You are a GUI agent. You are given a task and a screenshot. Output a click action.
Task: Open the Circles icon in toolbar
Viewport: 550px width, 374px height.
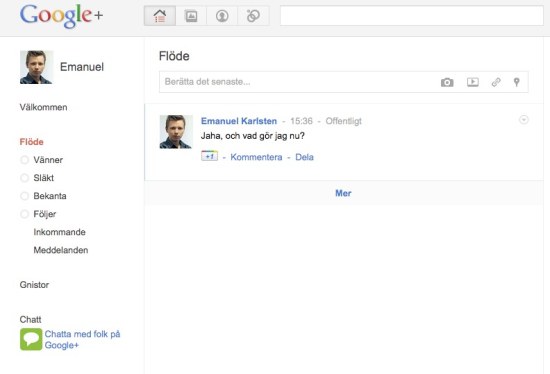(253, 16)
